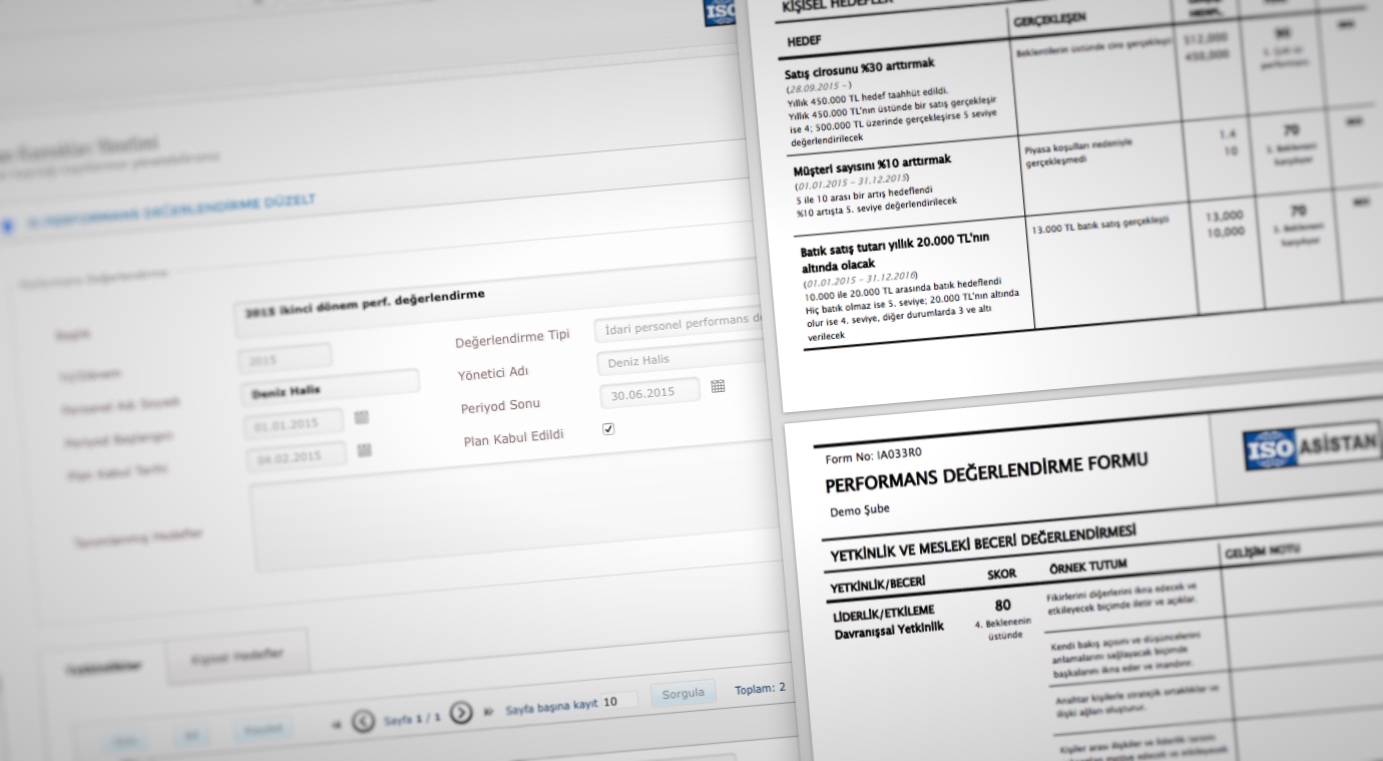Click the Personel Adı Soyadı field

pyautogui.click(x=329, y=388)
